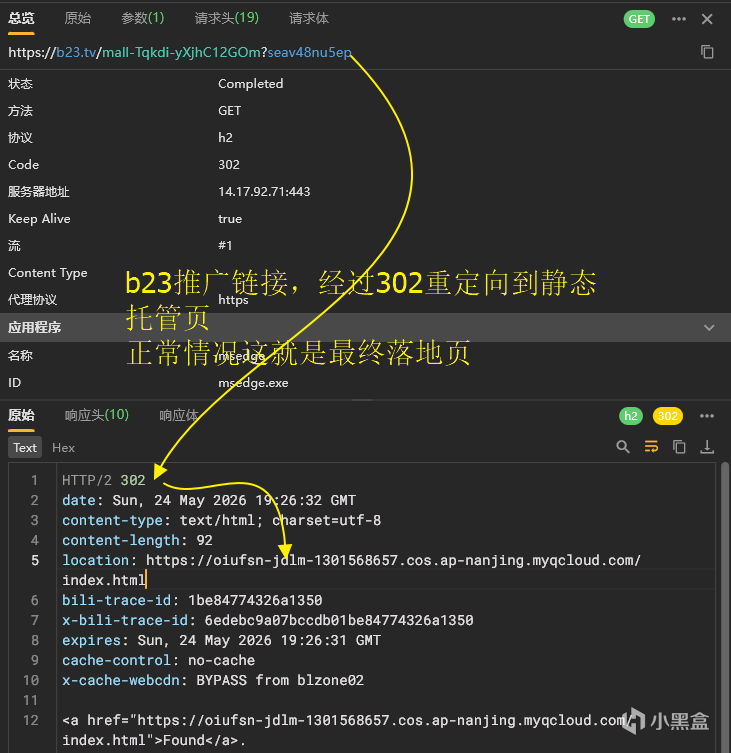Click the Content Type label
This screenshot has width=731, height=753.
[x=48, y=273]
